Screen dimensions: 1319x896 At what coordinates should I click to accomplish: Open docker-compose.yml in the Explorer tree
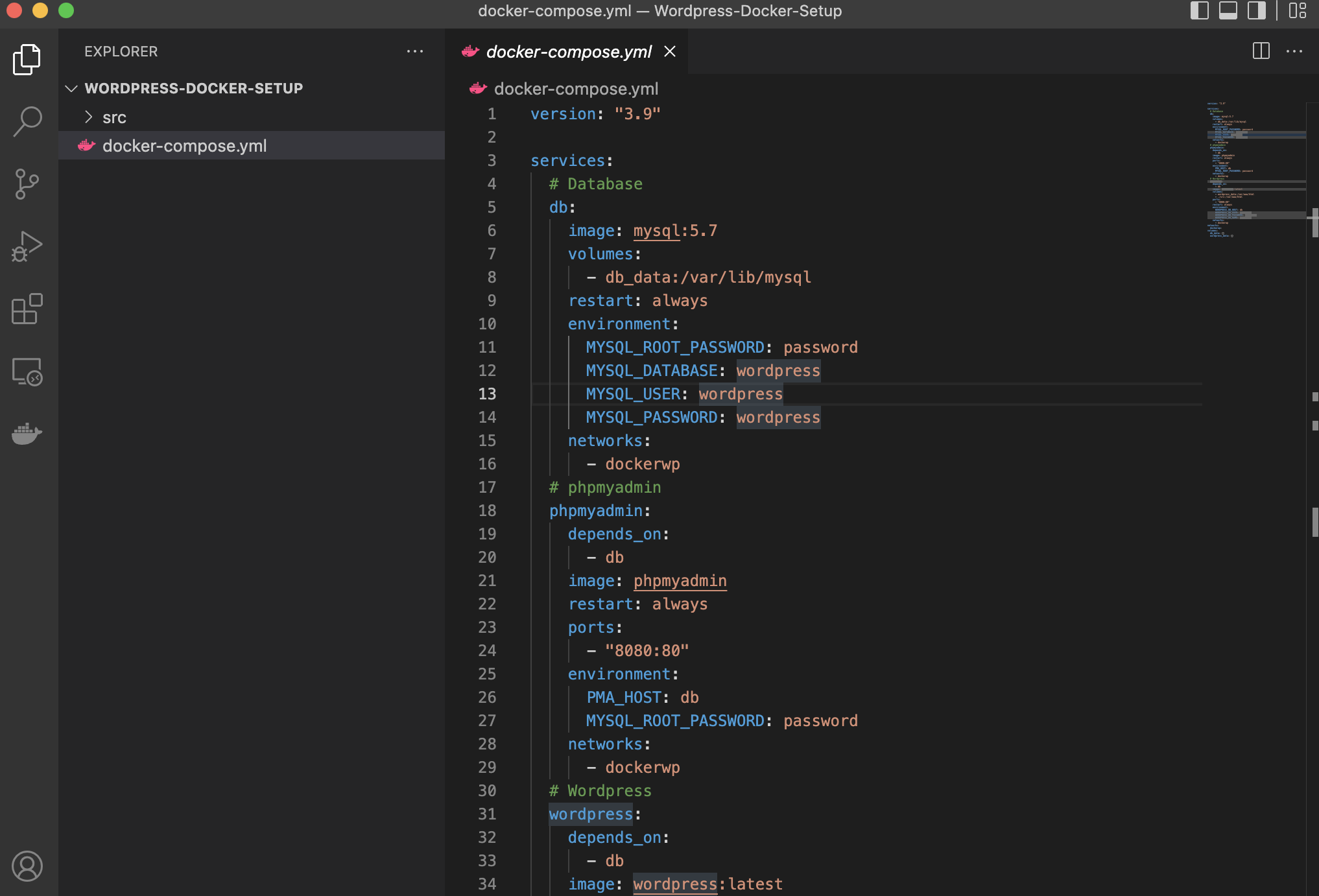[x=252, y=146]
